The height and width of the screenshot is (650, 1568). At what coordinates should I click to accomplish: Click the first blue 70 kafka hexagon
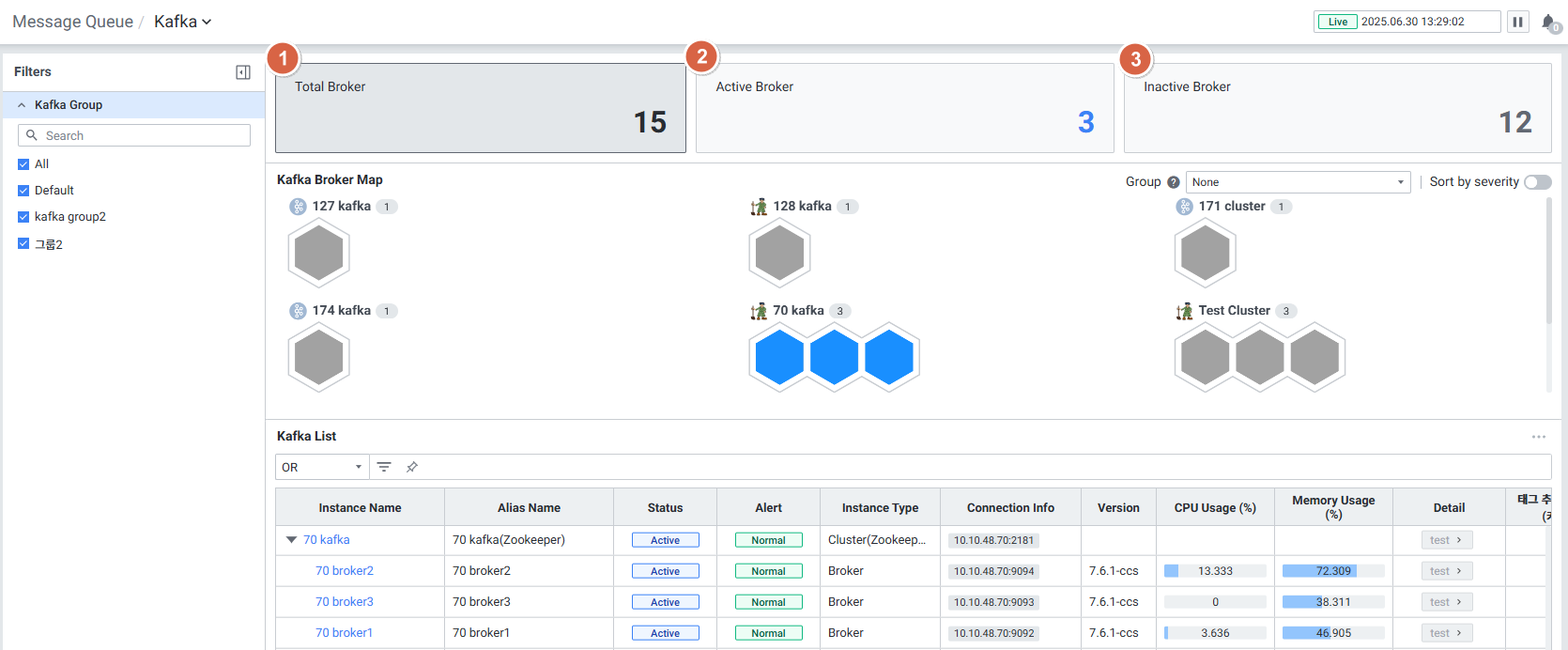tap(779, 358)
